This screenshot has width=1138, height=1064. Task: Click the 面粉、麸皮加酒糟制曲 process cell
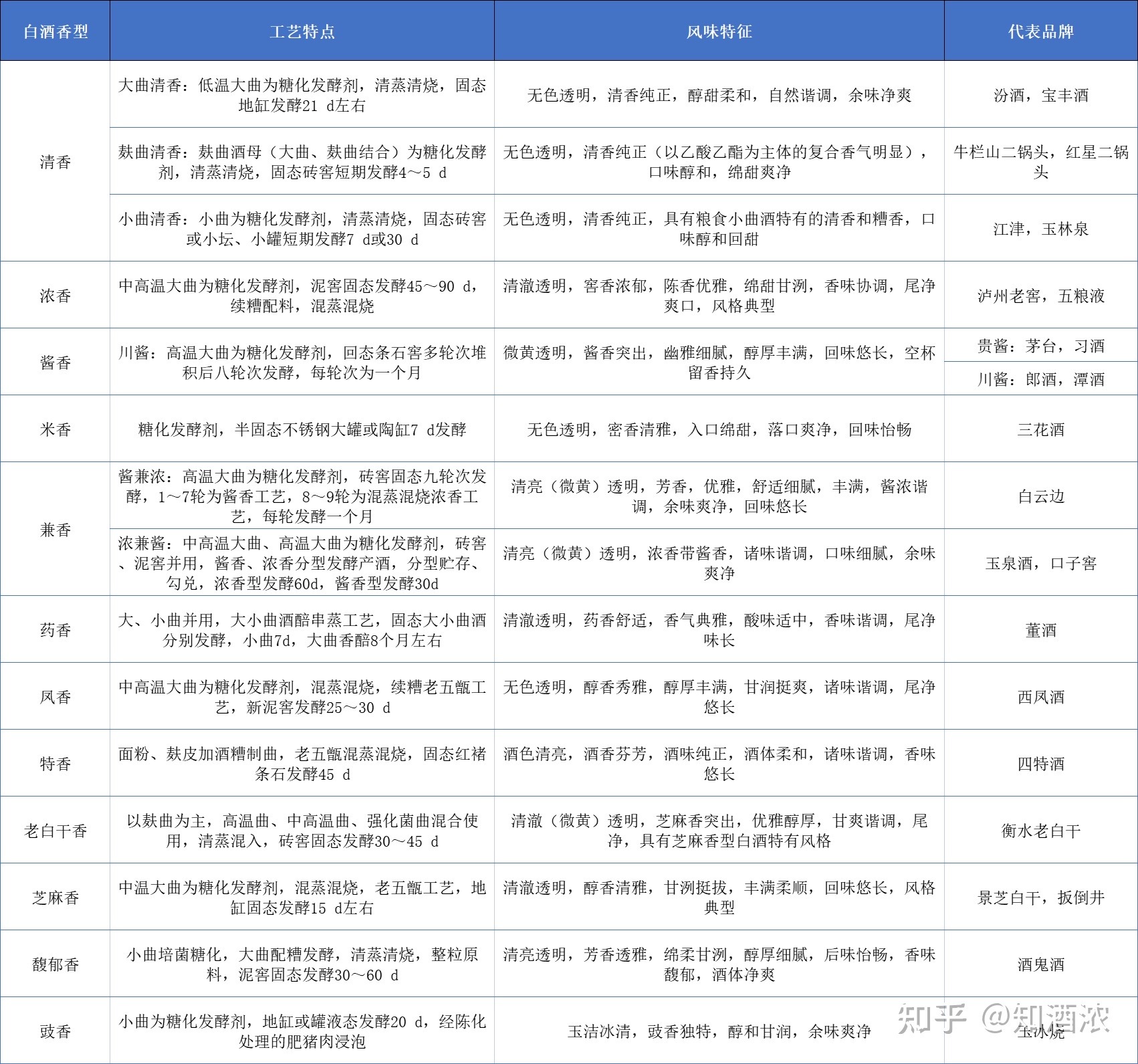(x=302, y=763)
